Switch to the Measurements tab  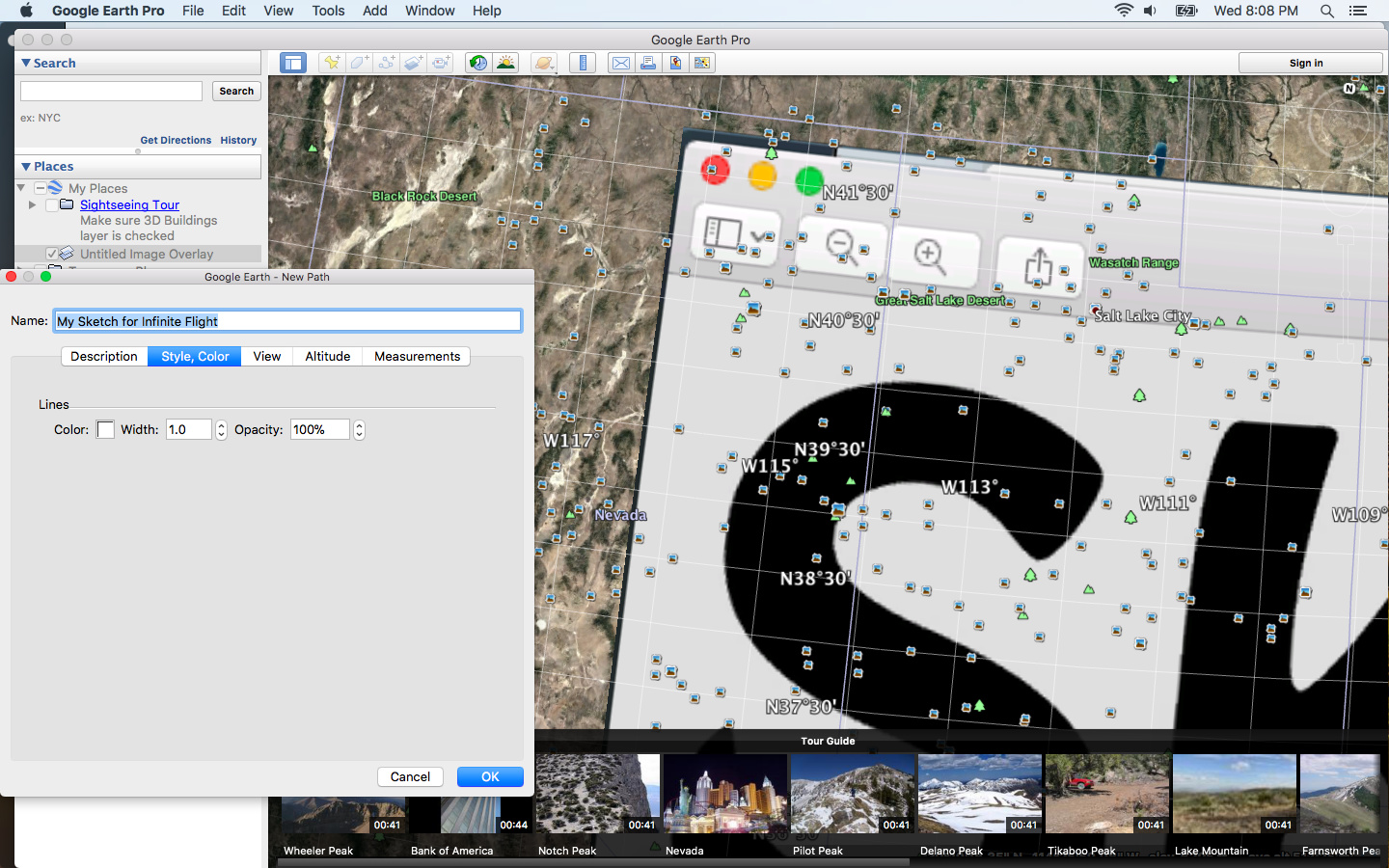click(x=417, y=356)
